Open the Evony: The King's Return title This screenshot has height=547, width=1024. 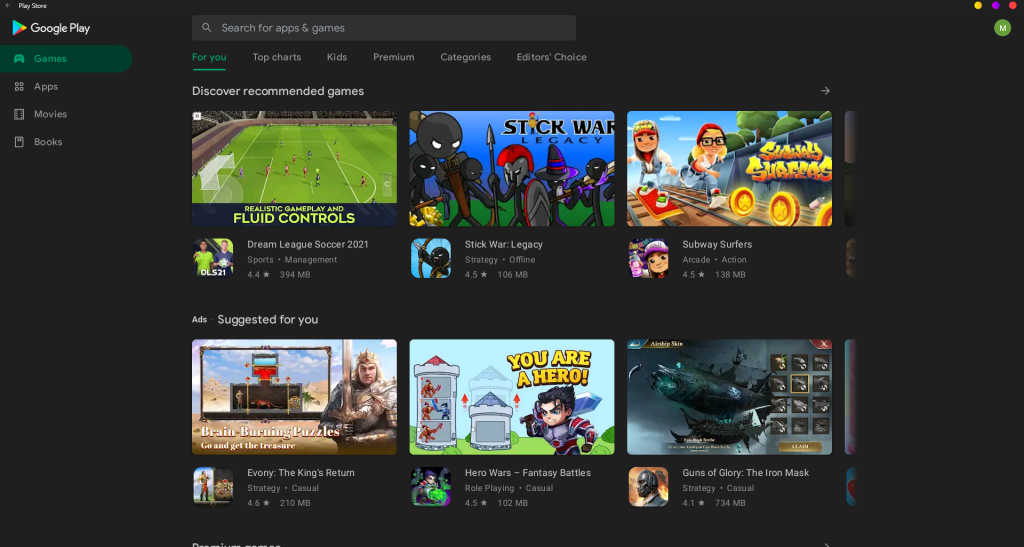coord(300,473)
